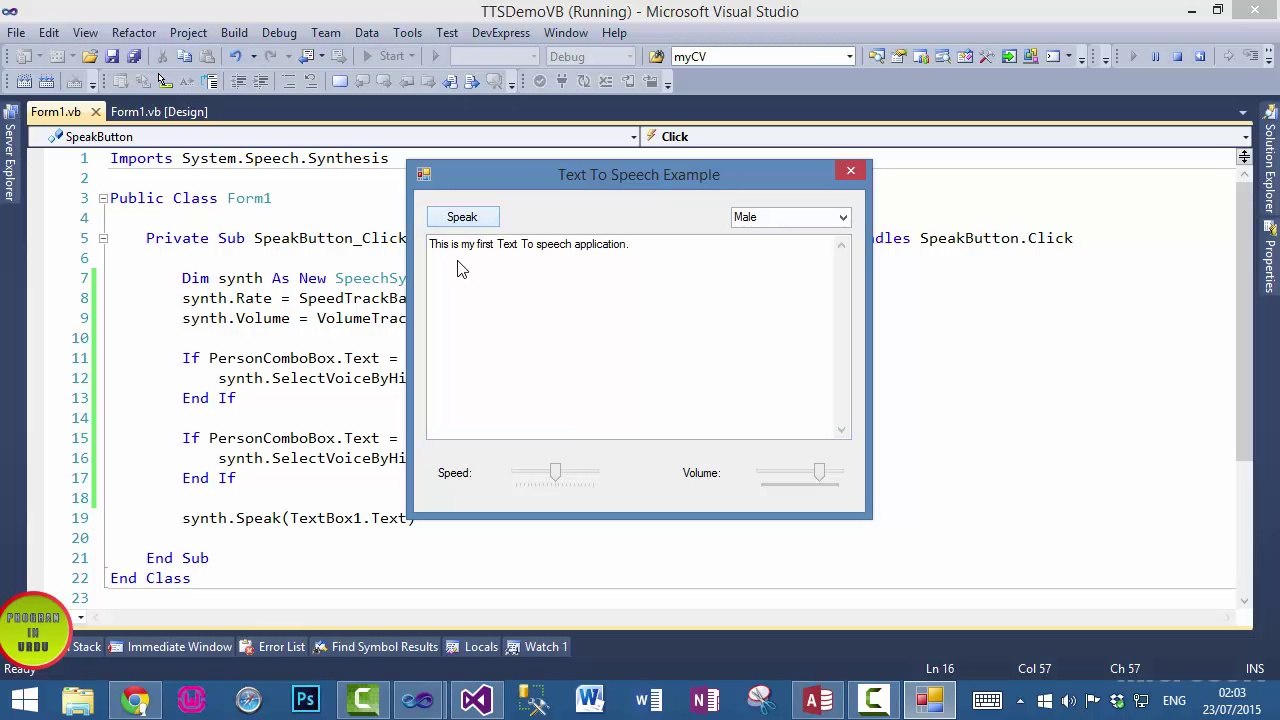Click the Open File folder icon
The image size is (1280, 720).
click(89, 56)
